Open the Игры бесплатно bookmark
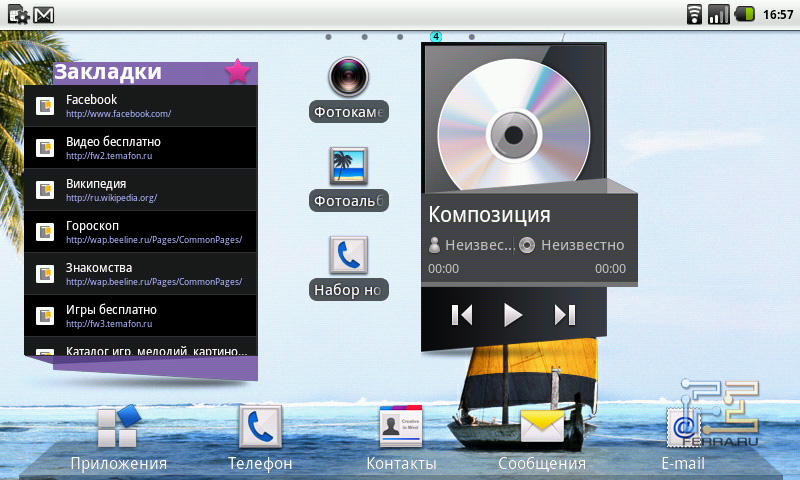This screenshot has width=800, height=480. point(140,316)
